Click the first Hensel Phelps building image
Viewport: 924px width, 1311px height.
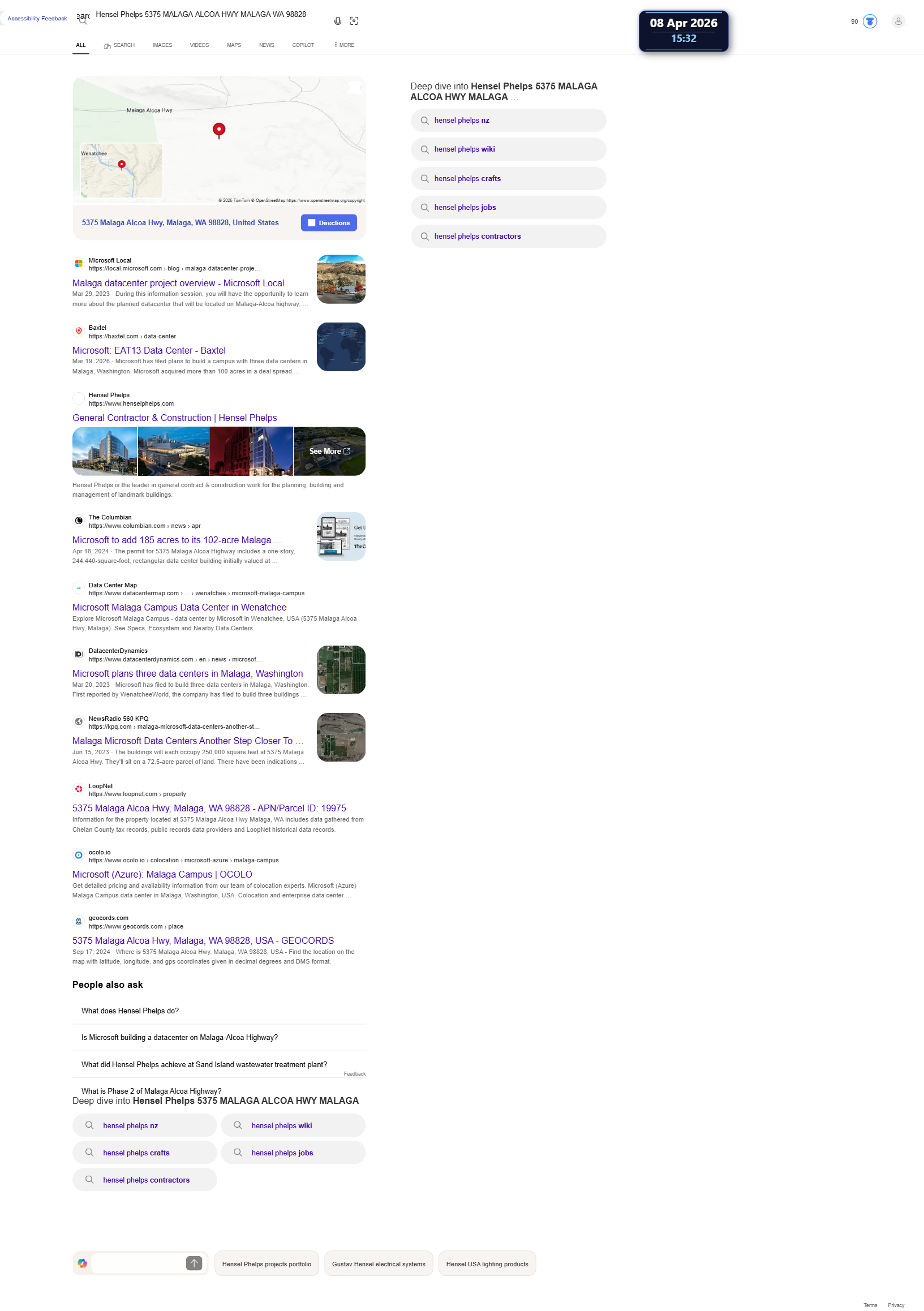pyautogui.click(x=105, y=451)
